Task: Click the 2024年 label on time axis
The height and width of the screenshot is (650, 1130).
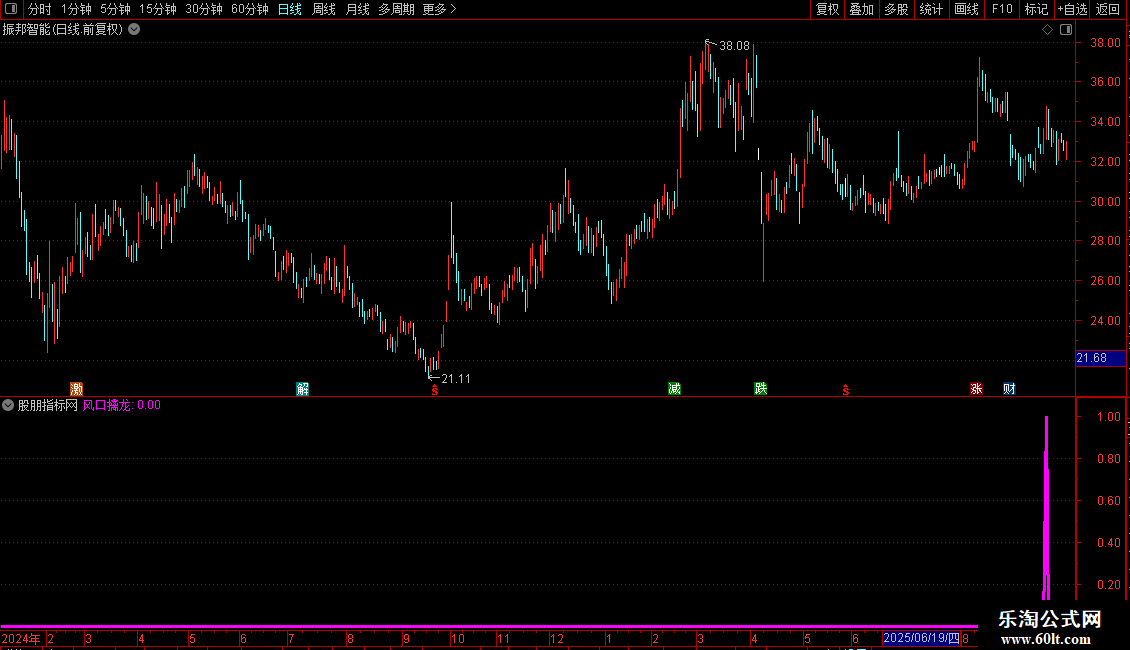Action: [21, 638]
